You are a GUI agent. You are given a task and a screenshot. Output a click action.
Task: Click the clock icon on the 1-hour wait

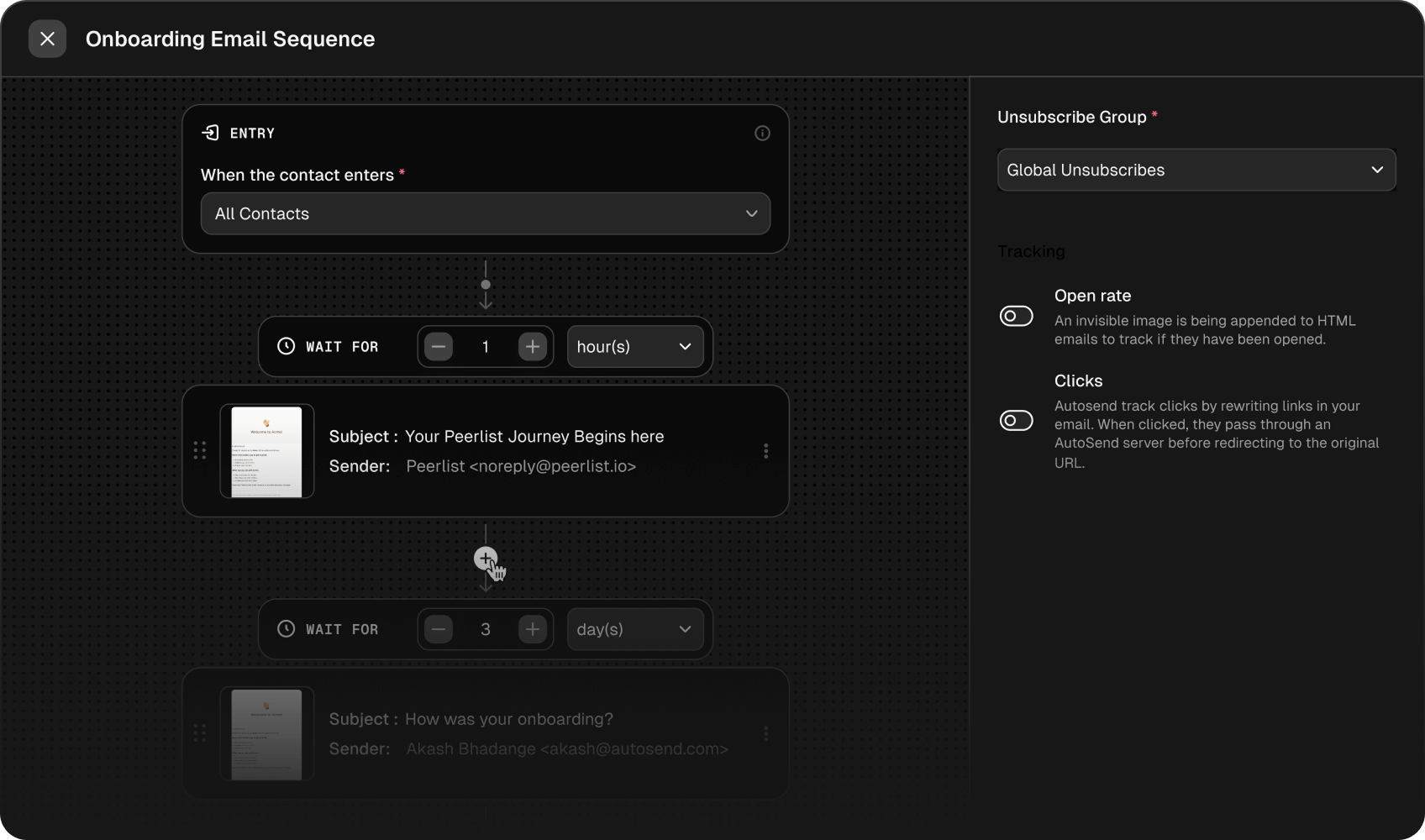[287, 346]
